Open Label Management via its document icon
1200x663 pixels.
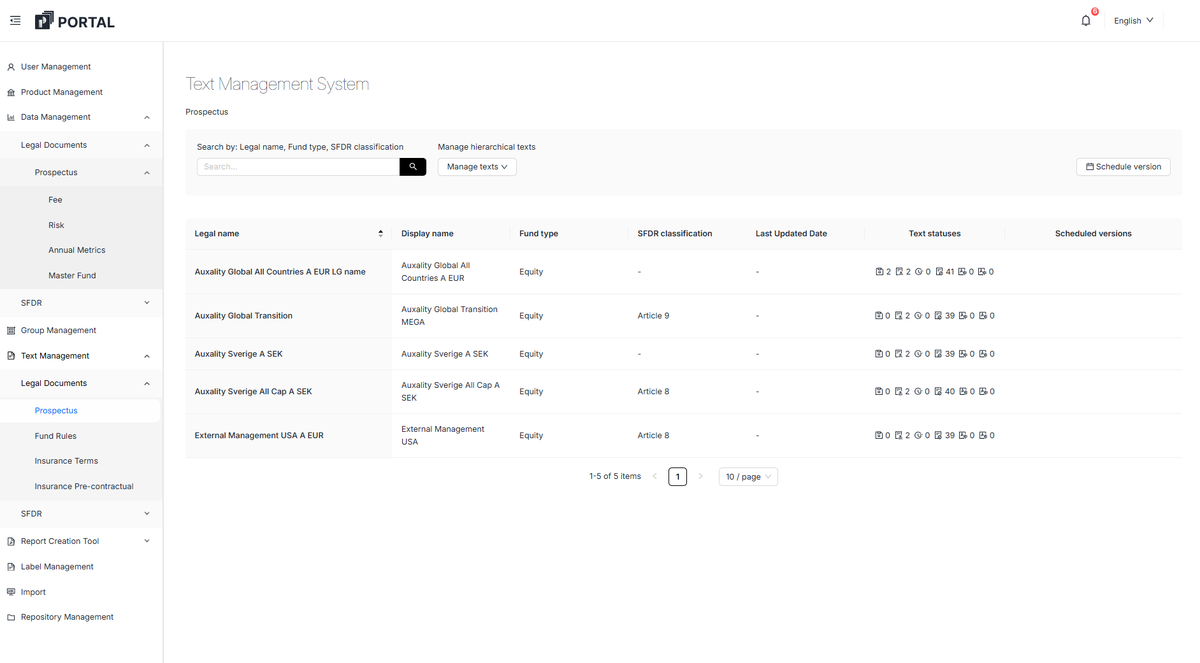(x=11, y=567)
